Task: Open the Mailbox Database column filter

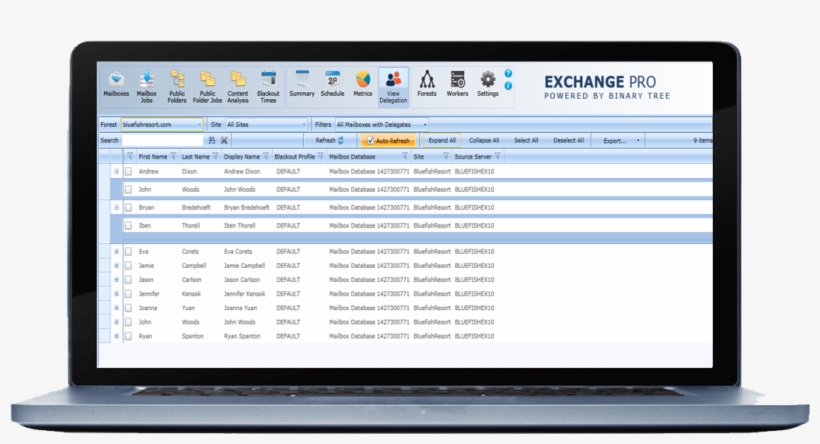Action: pyautogui.click(x=404, y=156)
